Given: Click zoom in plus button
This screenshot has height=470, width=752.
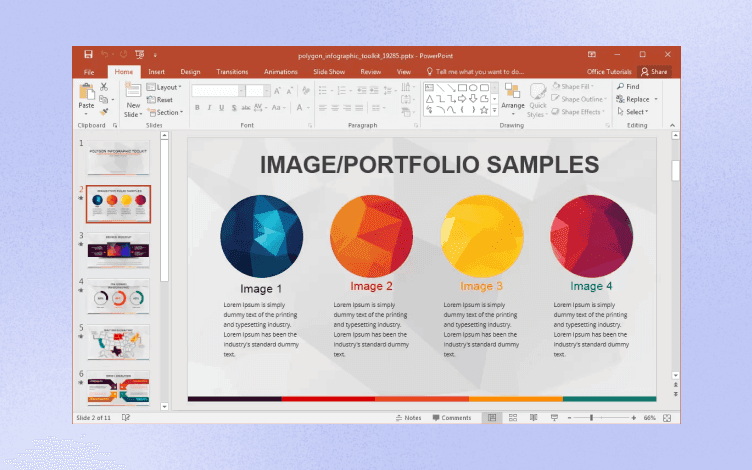Looking at the screenshot, I should tap(634, 418).
